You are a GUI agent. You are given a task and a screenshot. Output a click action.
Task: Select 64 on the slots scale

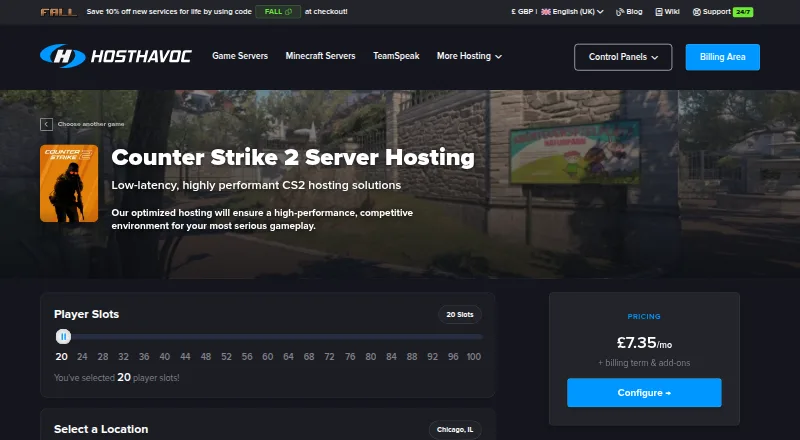288,357
